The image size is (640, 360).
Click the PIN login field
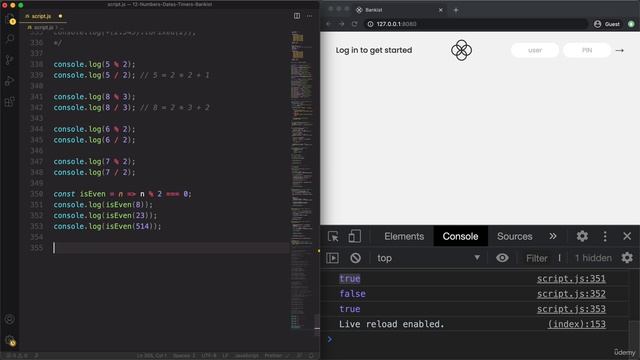point(587,50)
